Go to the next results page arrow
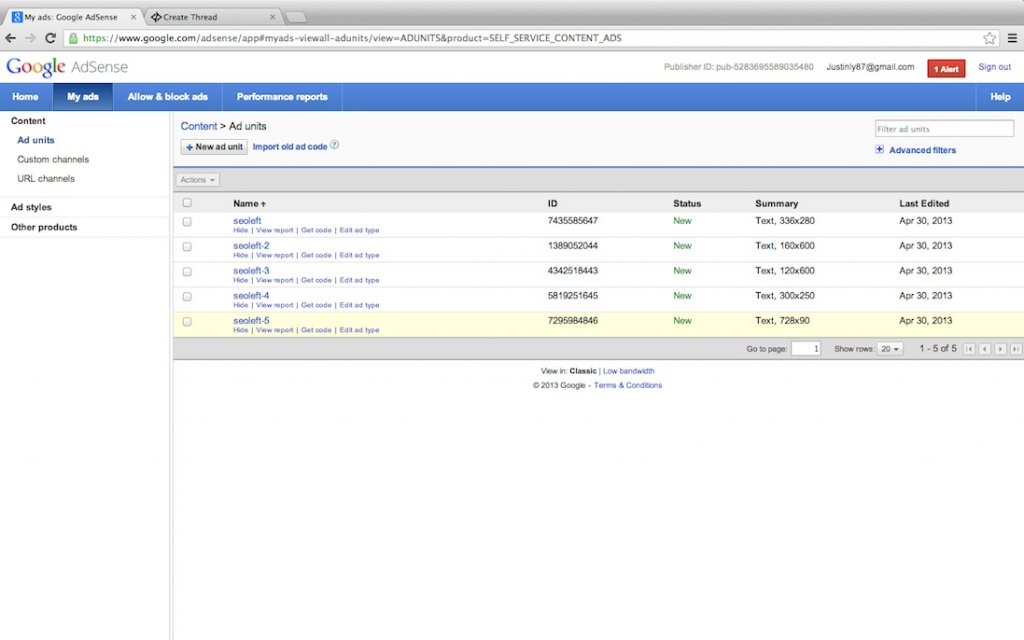The image size is (1024, 640). 1000,349
